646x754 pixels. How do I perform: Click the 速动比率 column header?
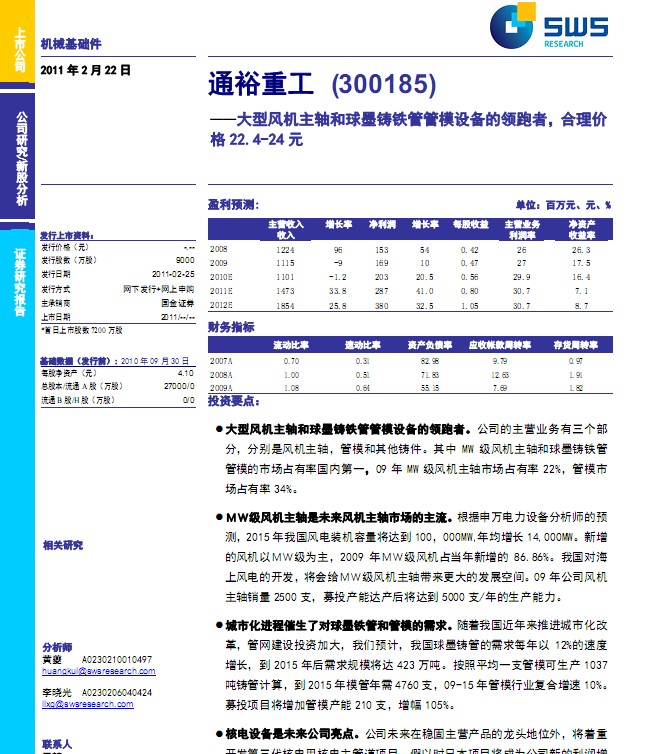click(363, 345)
